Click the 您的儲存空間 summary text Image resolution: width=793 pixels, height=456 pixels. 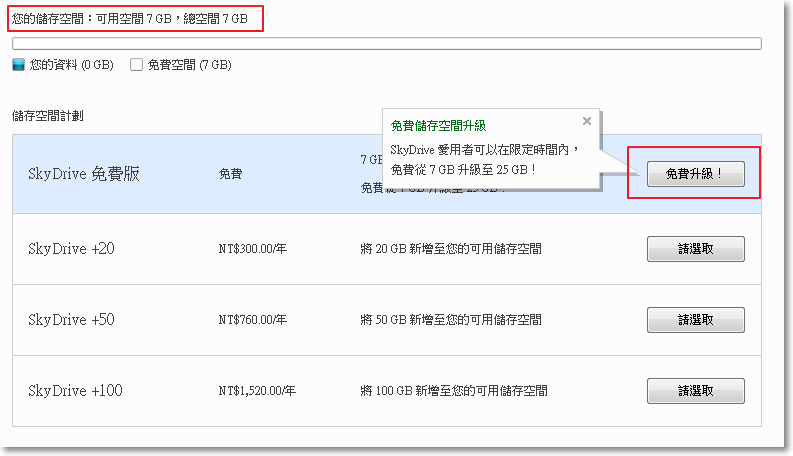point(129,19)
